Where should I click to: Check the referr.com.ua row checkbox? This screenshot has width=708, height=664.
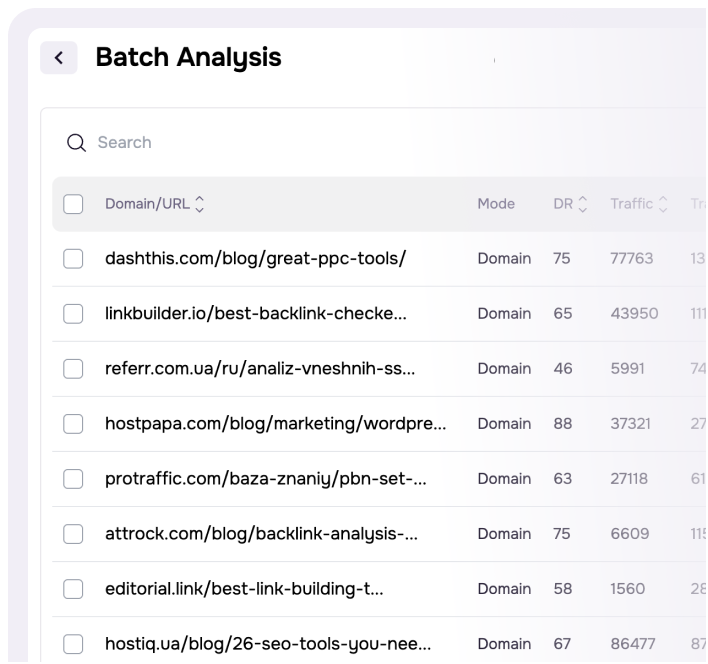coord(73,369)
